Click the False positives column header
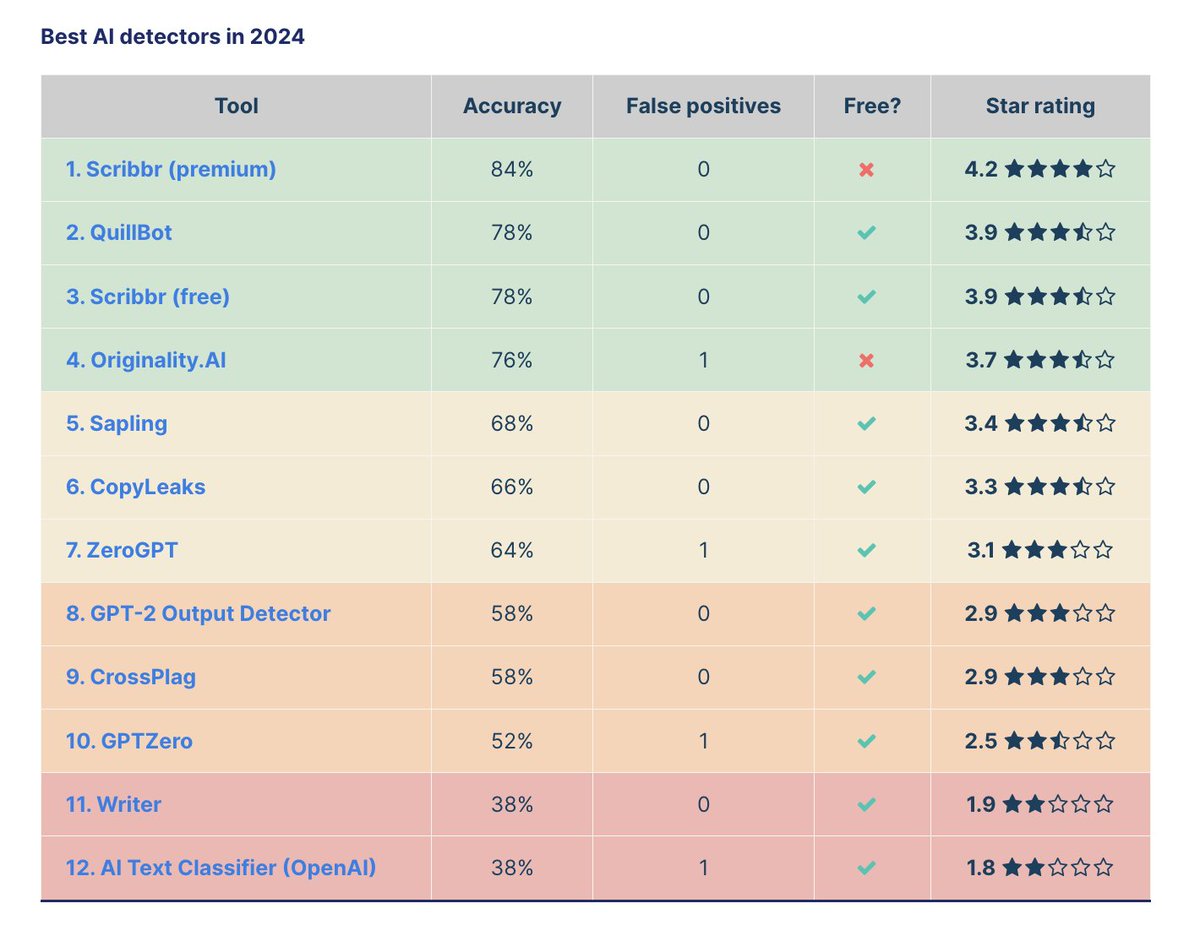This screenshot has width=1200, height=947. click(703, 106)
